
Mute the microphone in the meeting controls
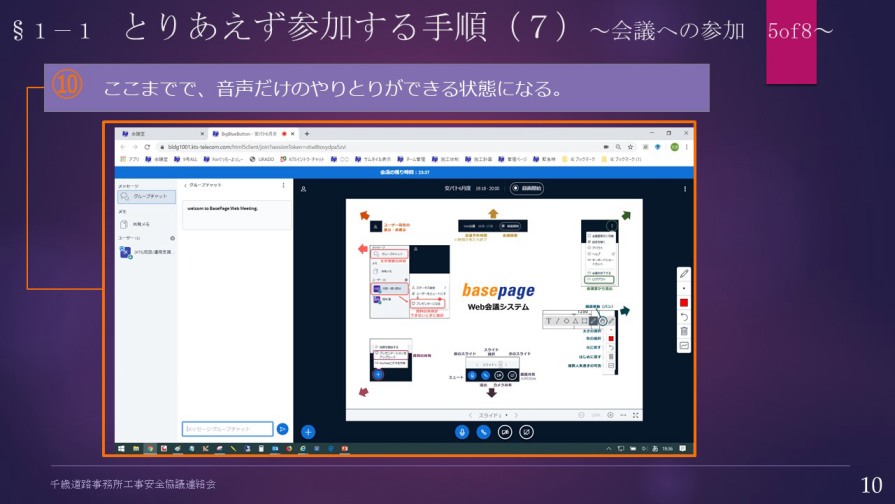click(x=462, y=432)
